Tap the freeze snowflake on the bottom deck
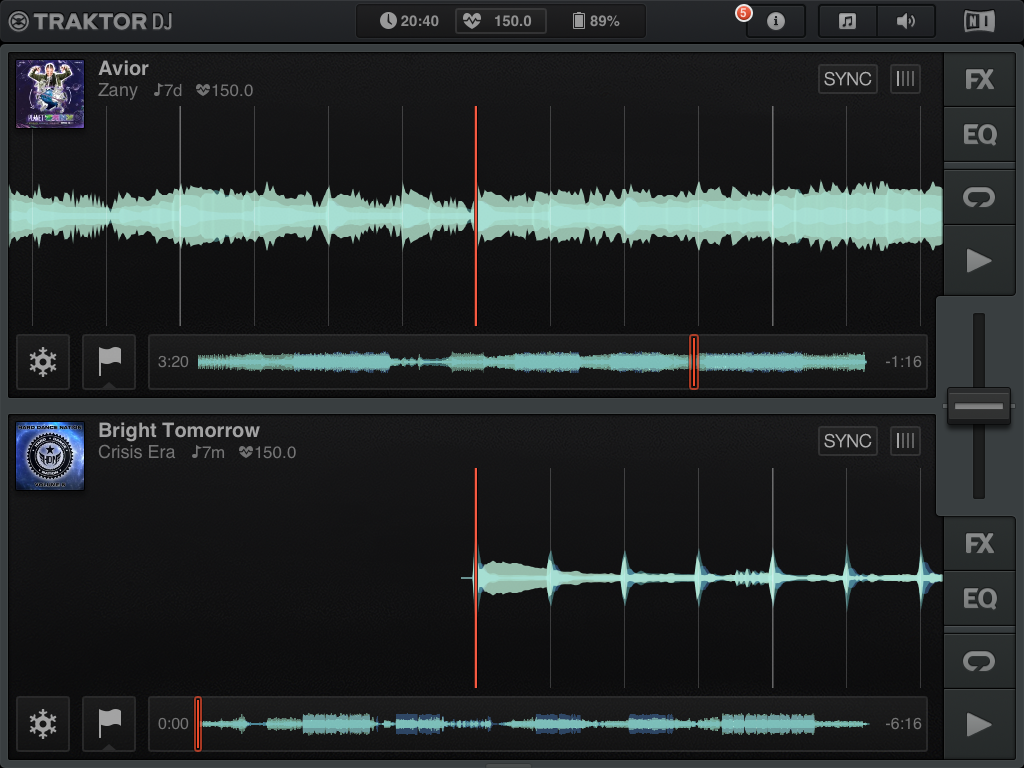Screen dimensions: 1024x768 [43, 723]
